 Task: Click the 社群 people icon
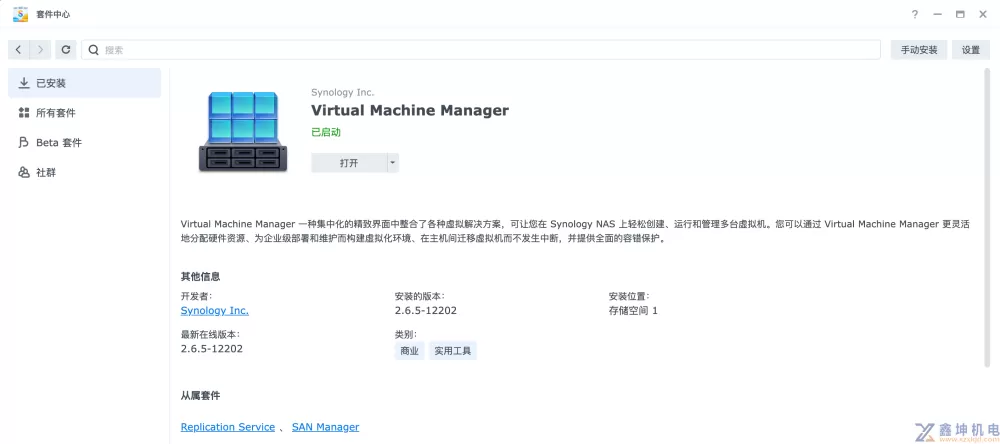click(x=24, y=172)
